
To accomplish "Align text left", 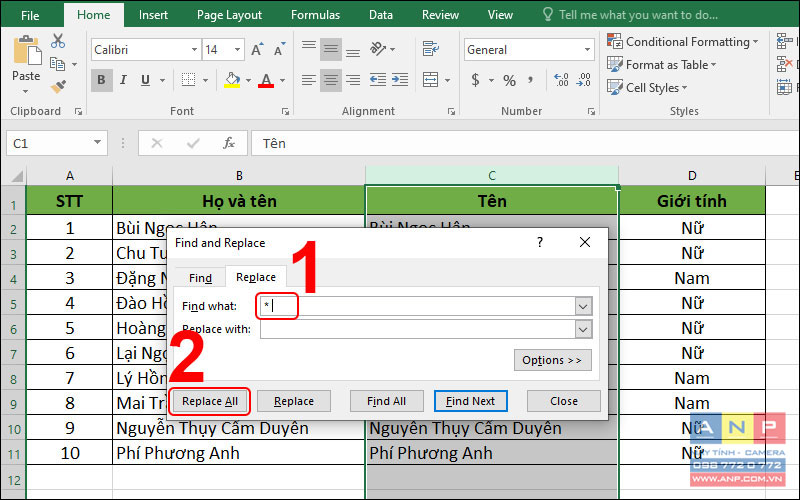I will tap(309, 80).
